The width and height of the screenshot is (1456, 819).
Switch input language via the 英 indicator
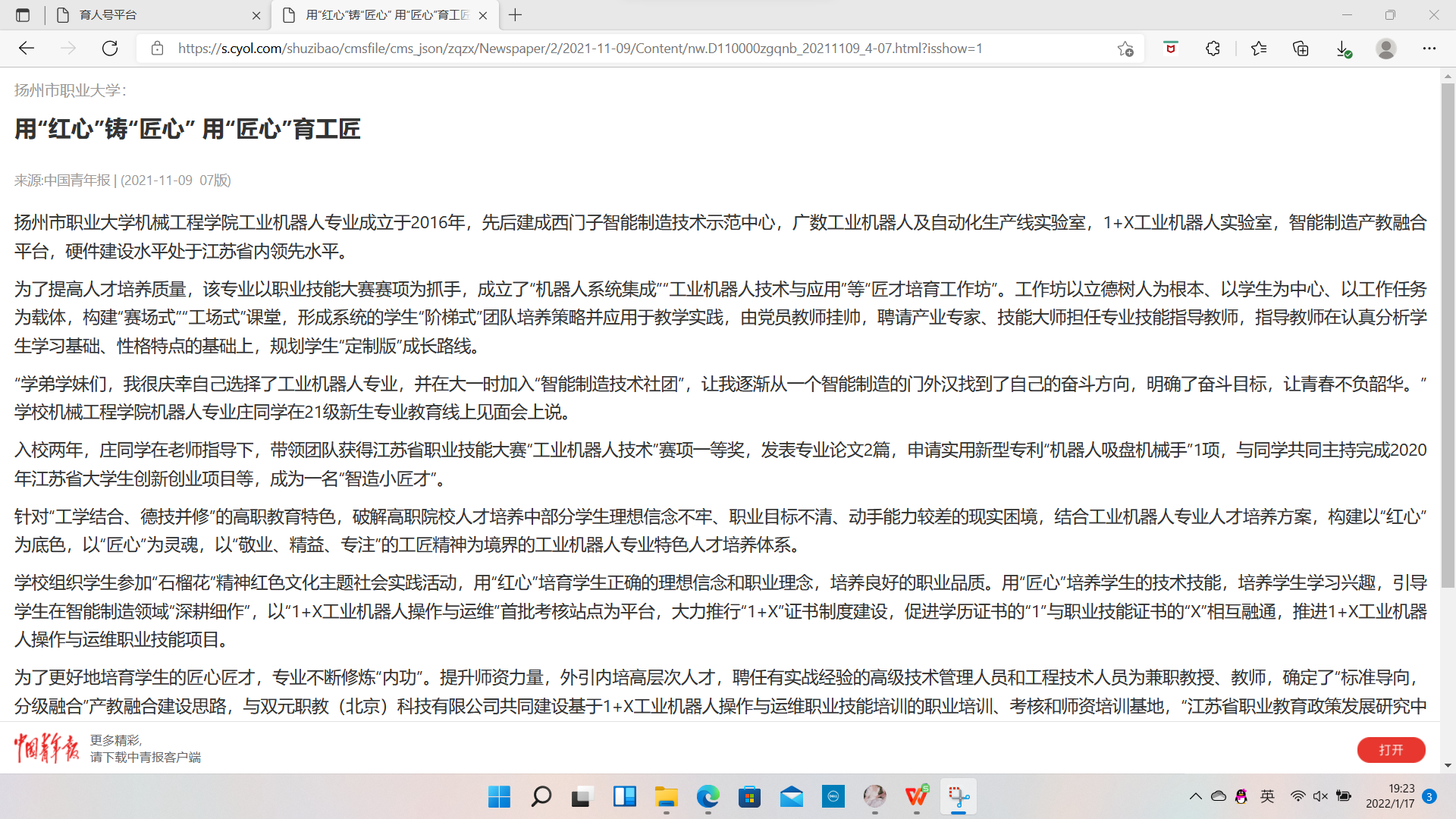(1268, 796)
